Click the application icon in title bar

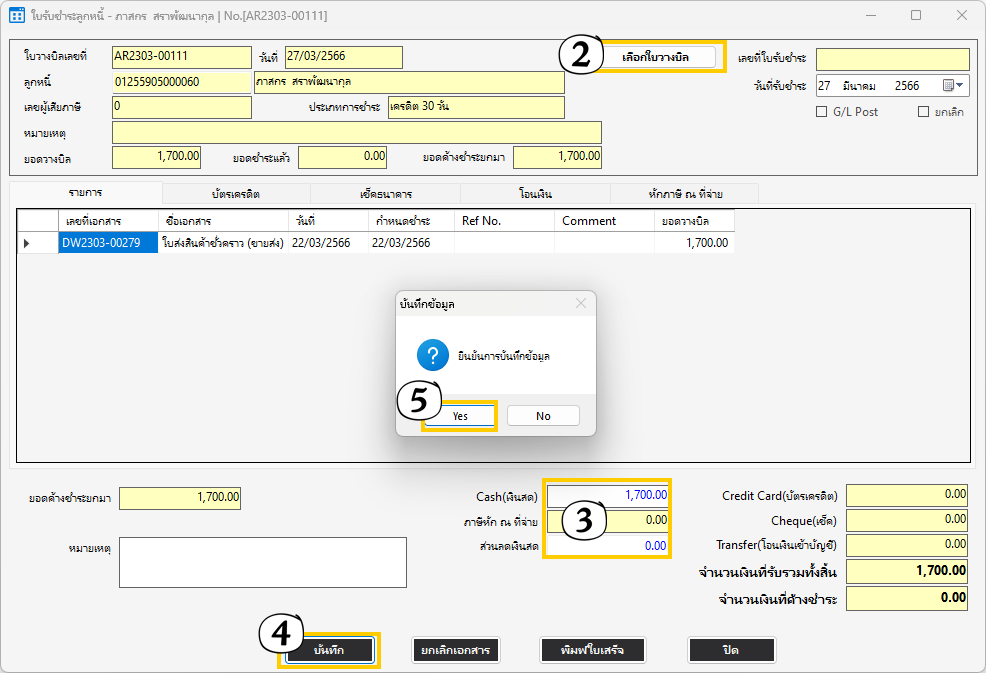(x=17, y=16)
